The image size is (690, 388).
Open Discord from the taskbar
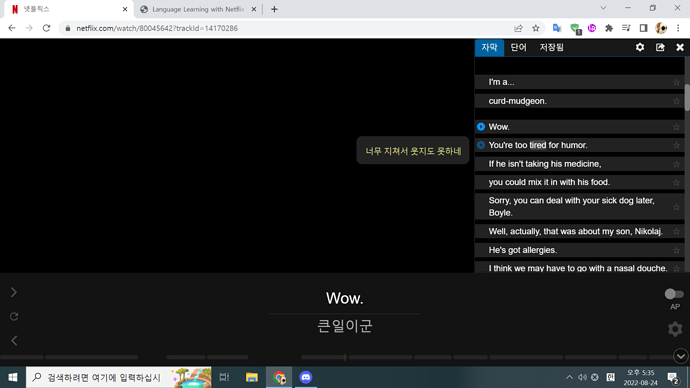click(x=305, y=377)
